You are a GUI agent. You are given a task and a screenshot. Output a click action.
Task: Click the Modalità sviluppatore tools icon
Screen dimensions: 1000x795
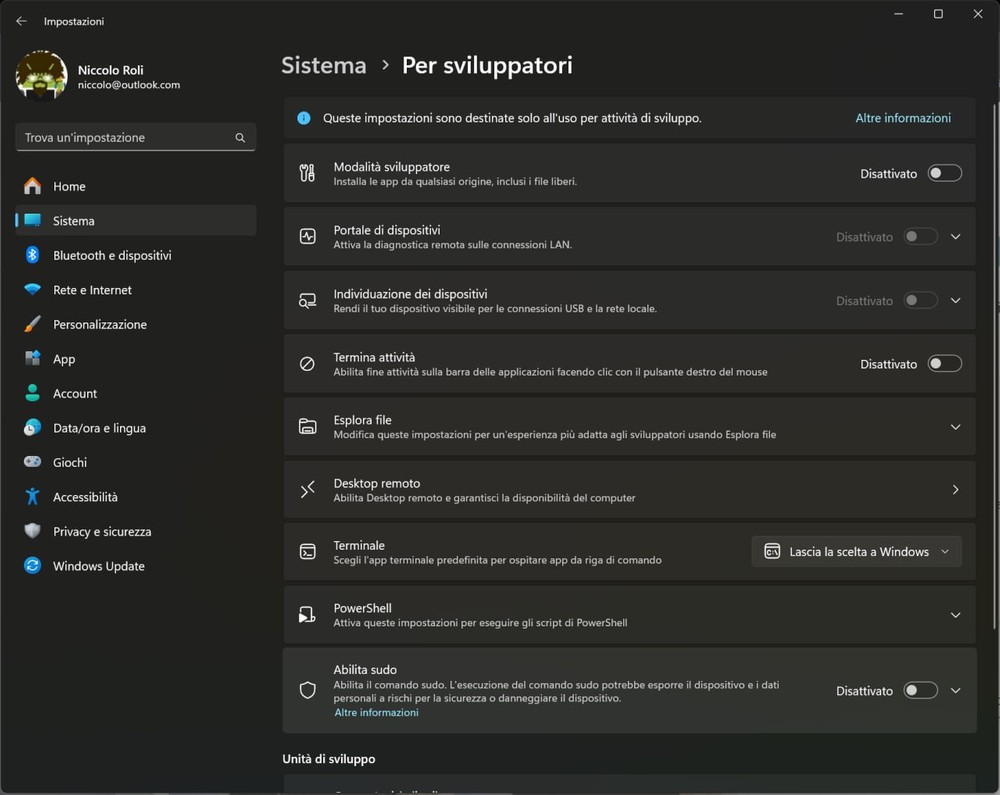tap(307, 173)
